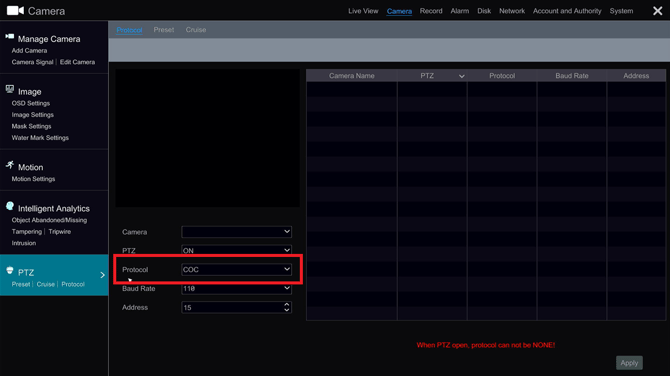This screenshot has height=376, width=670.
Task: Open the System menu
Action: [x=621, y=11]
